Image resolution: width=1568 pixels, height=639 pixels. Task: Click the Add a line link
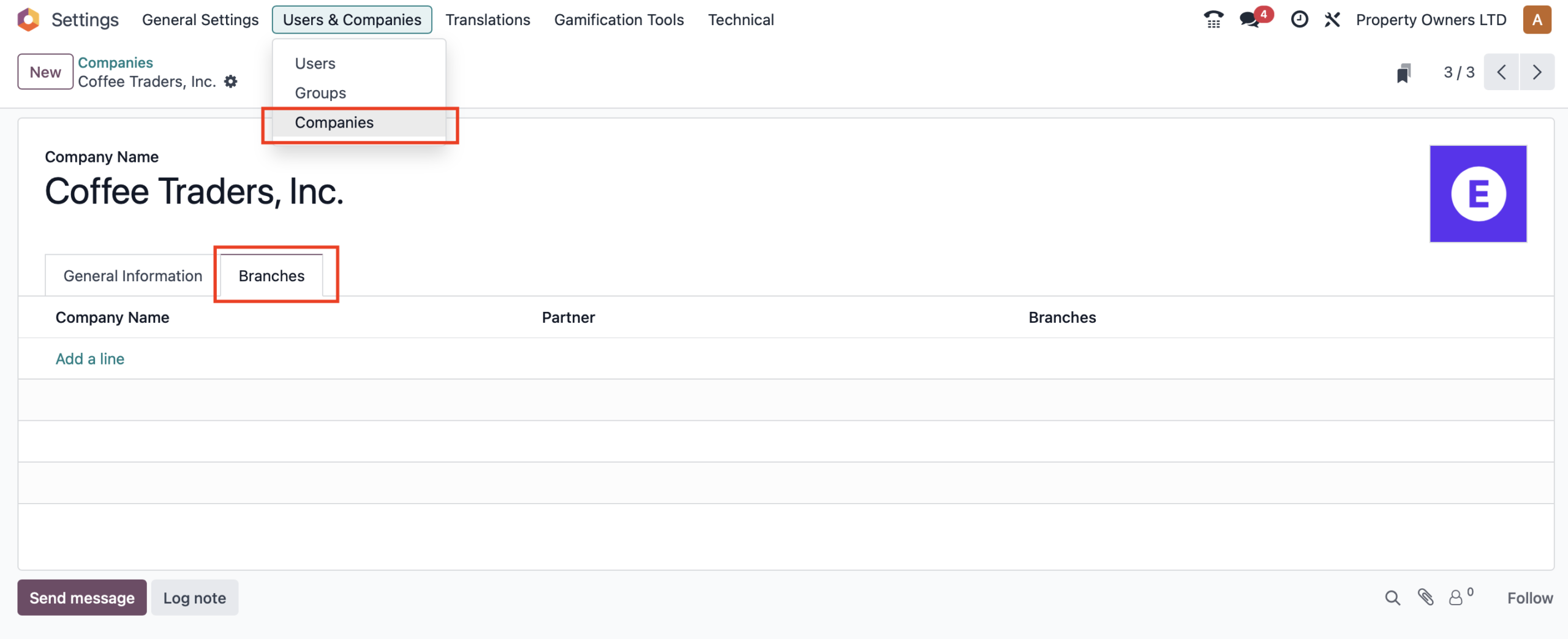pyautogui.click(x=90, y=359)
